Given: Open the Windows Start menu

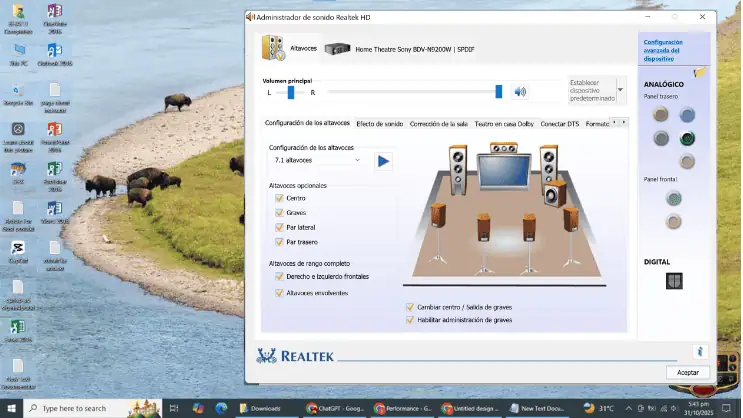Looking at the screenshot, I should pos(11,408).
